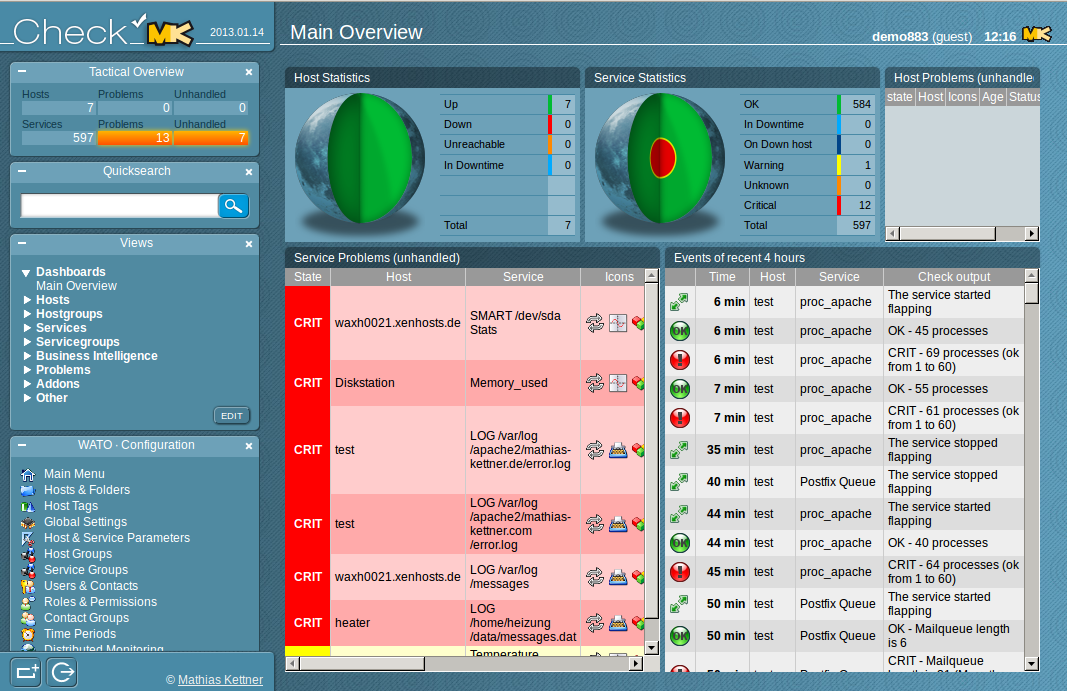This screenshot has height=691, width=1067.
Task: Expand the Hostgroups tree in Views
Action: pyautogui.click(x=27, y=314)
